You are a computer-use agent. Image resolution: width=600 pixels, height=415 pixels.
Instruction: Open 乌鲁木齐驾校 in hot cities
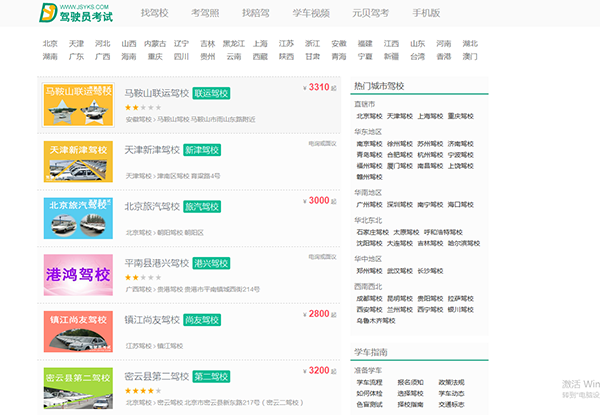click(376, 321)
